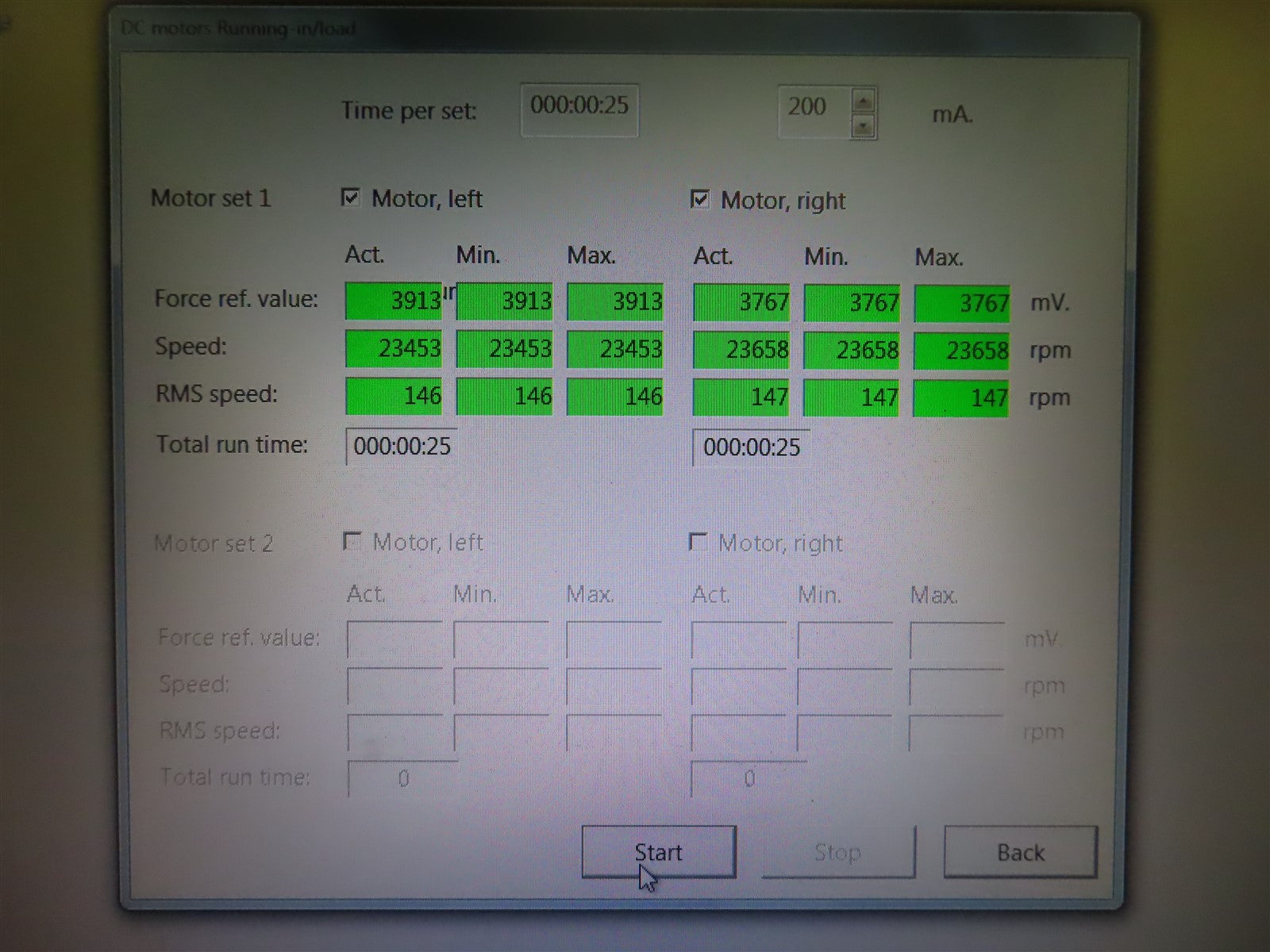Click right motor Max. RMS speed 147 cell

click(961, 397)
